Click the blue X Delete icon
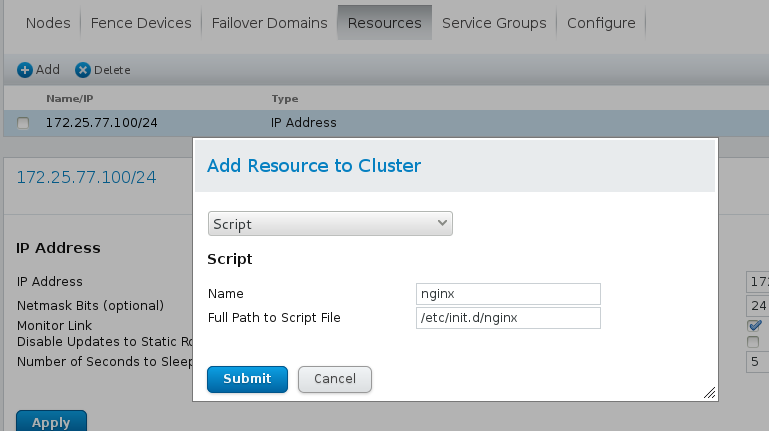 83,70
